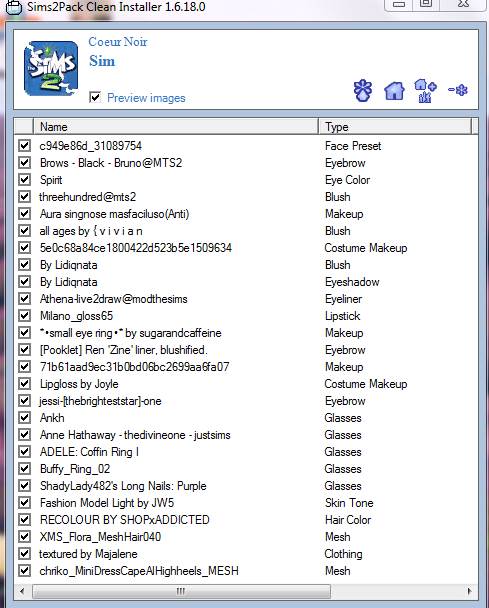
Task: Uncheck the Spirit eye color item
Action: 24,180
